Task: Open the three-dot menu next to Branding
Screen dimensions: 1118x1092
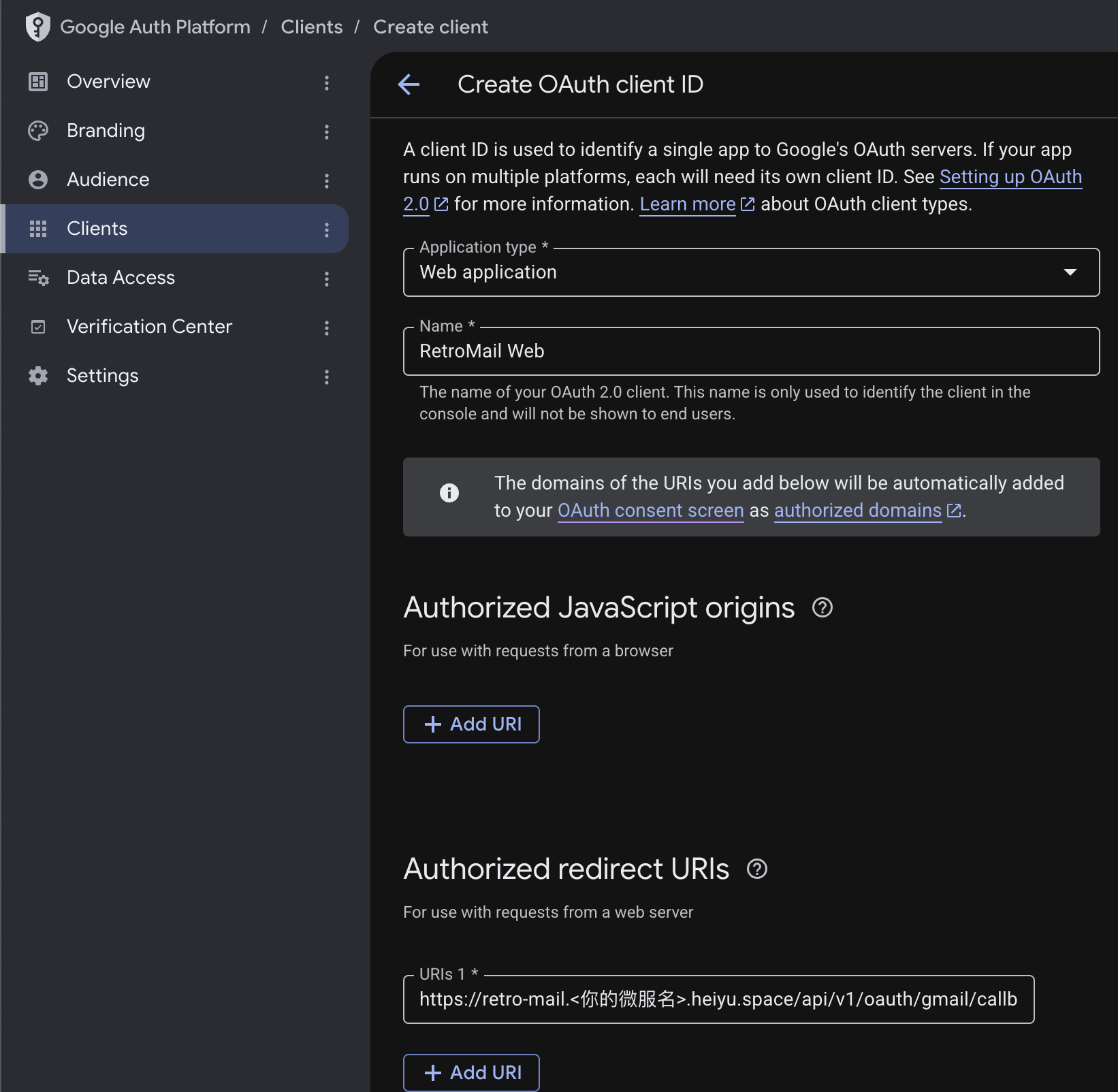Action: (x=327, y=131)
